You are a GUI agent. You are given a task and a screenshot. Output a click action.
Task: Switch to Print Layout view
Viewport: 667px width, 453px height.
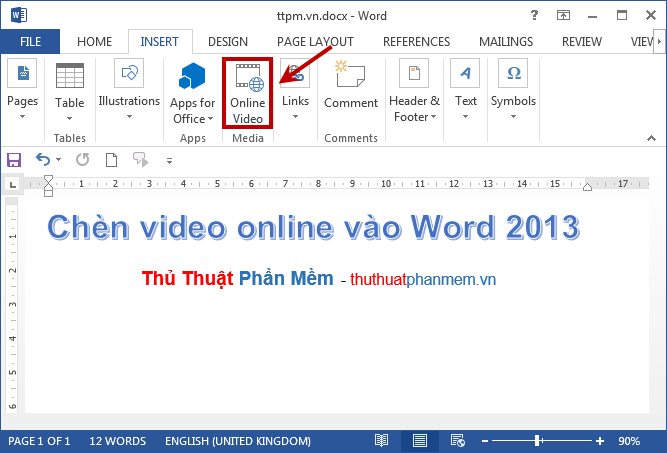click(x=420, y=441)
